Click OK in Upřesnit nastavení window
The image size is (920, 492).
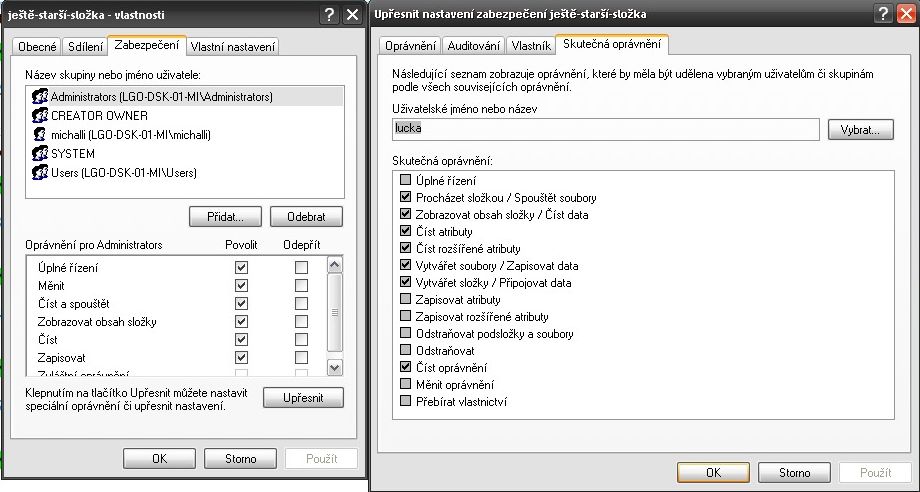(713, 472)
